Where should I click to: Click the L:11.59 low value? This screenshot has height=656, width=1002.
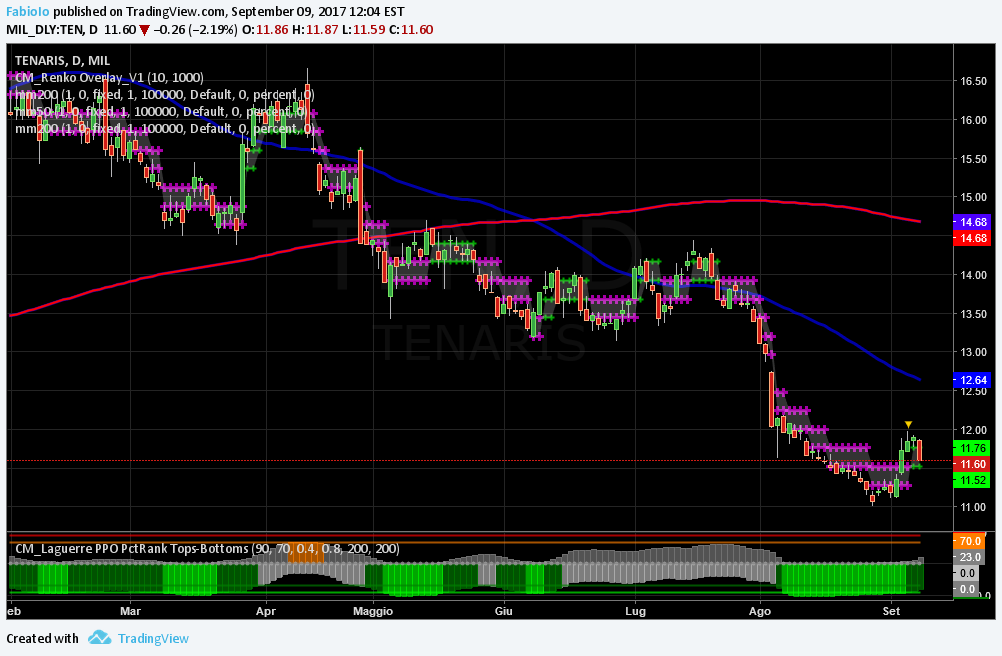click(364, 30)
